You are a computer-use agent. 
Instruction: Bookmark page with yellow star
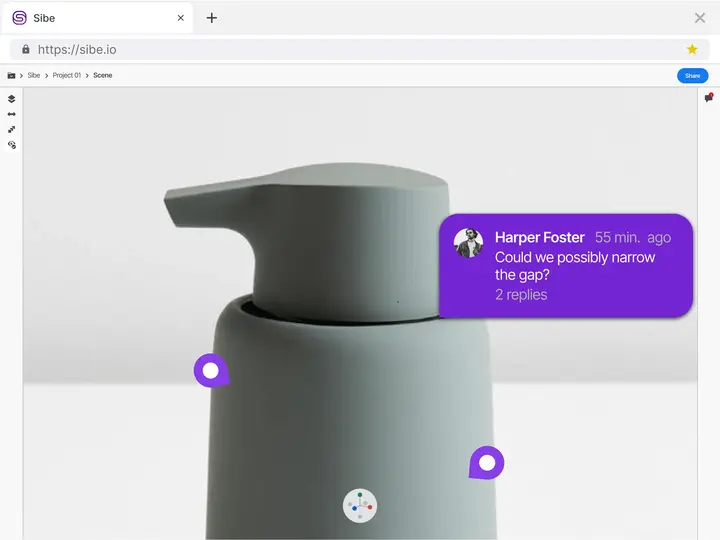click(x=692, y=49)
